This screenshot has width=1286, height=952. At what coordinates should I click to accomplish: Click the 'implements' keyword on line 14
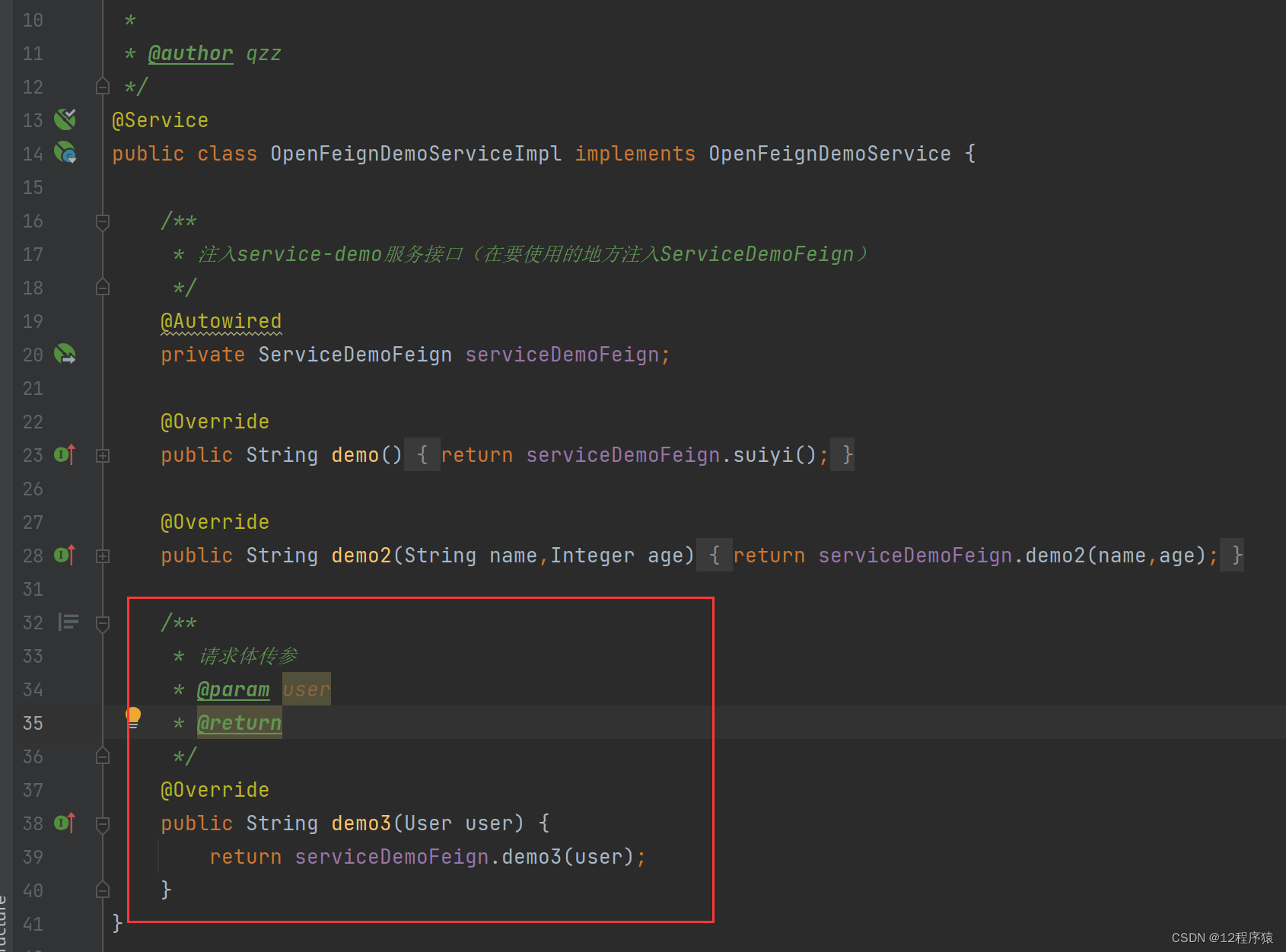tap(635, 154)
